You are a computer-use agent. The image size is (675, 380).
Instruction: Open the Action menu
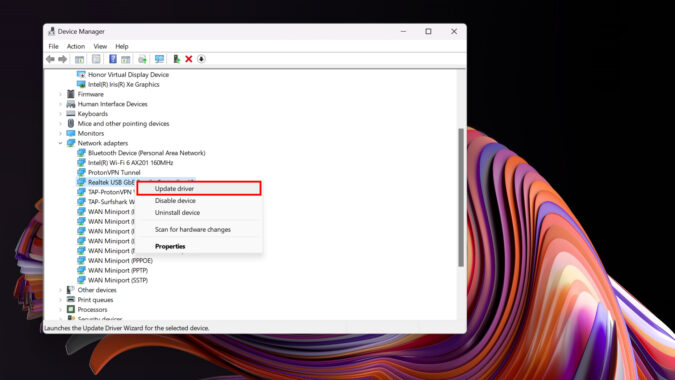[76, 46]
